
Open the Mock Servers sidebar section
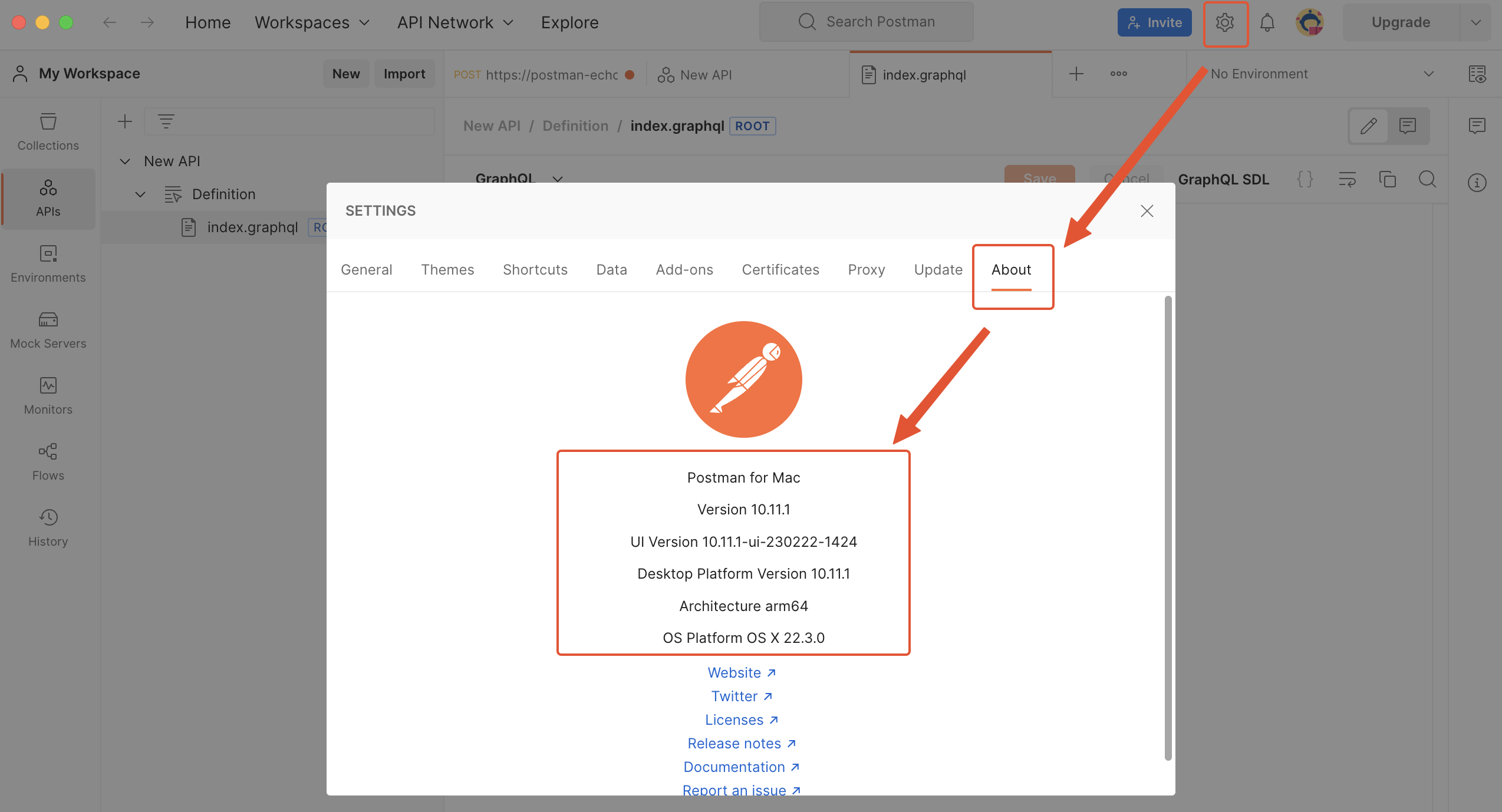[x=48, y=330]
